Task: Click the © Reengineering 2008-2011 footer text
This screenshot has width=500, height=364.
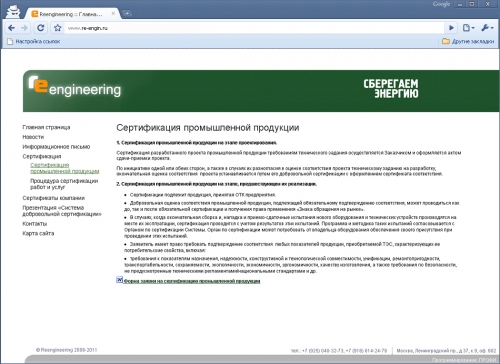Action: 66,350
